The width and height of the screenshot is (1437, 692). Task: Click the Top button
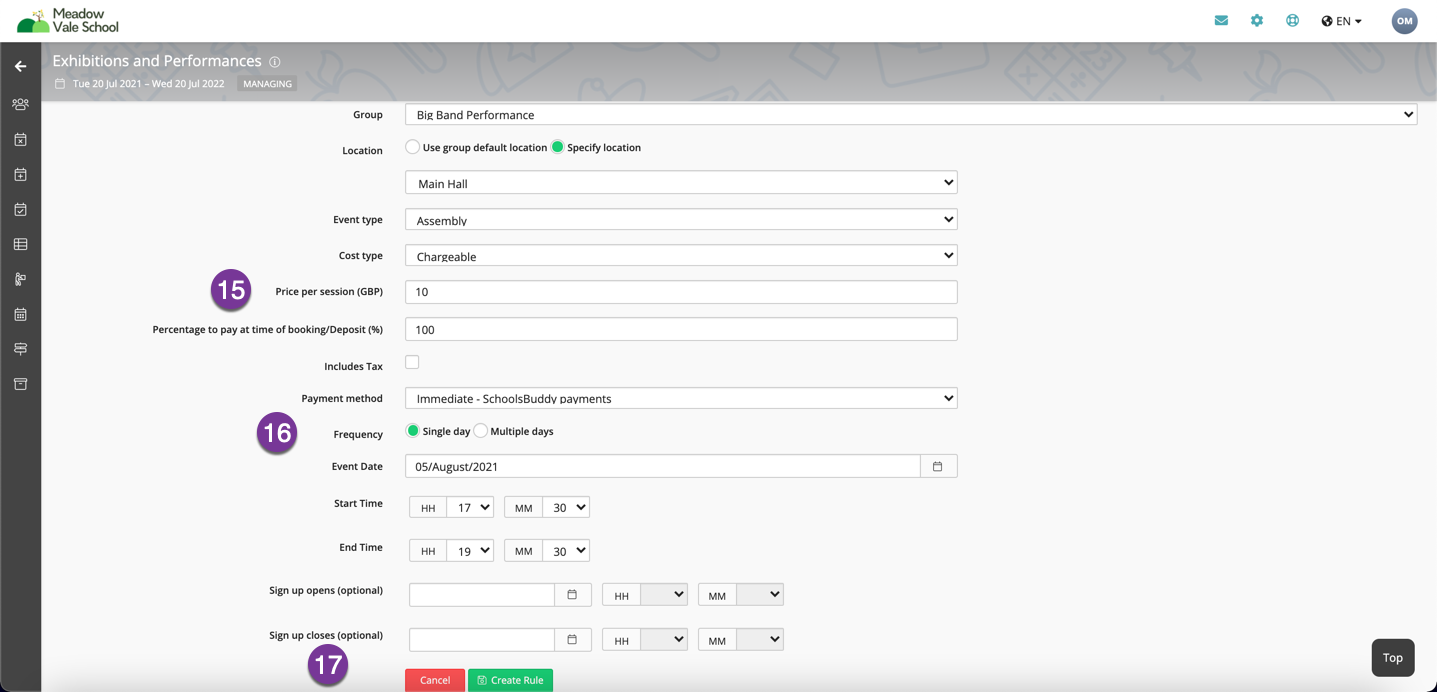point(1393,658)
